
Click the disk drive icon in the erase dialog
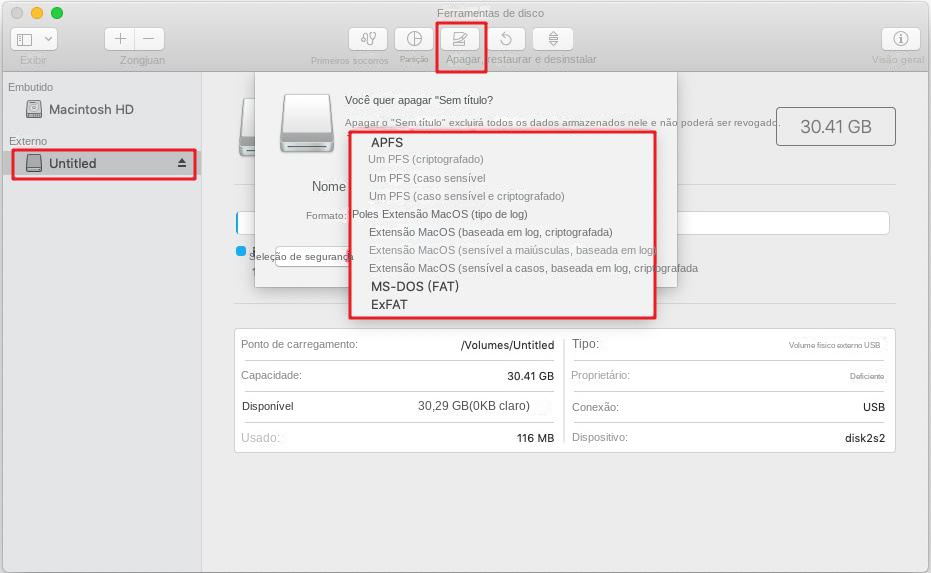pyautogui.click(x=307, y=124)
